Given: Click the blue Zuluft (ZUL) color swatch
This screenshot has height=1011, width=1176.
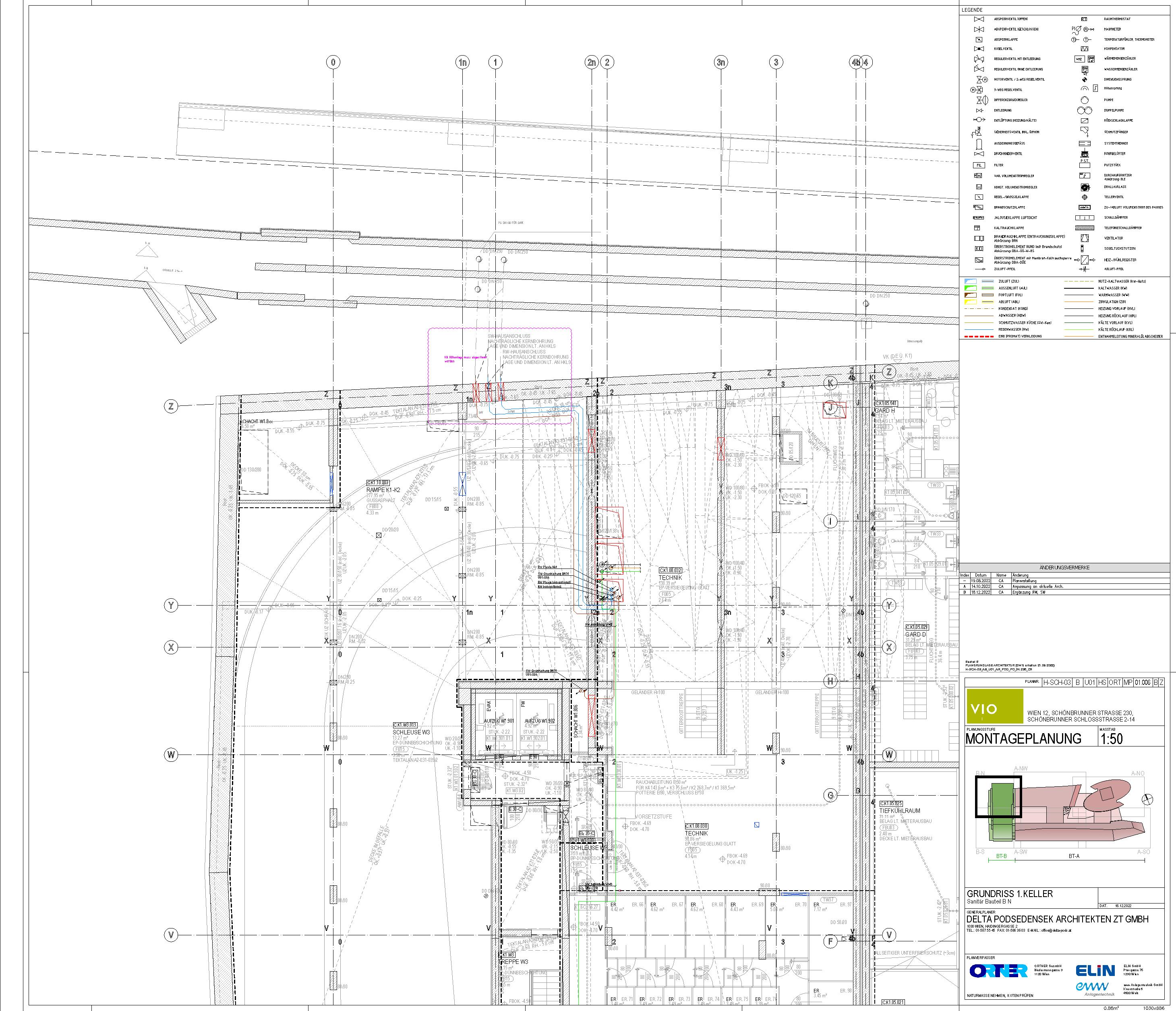Looking at the screenshot, I should click(971, 281).
